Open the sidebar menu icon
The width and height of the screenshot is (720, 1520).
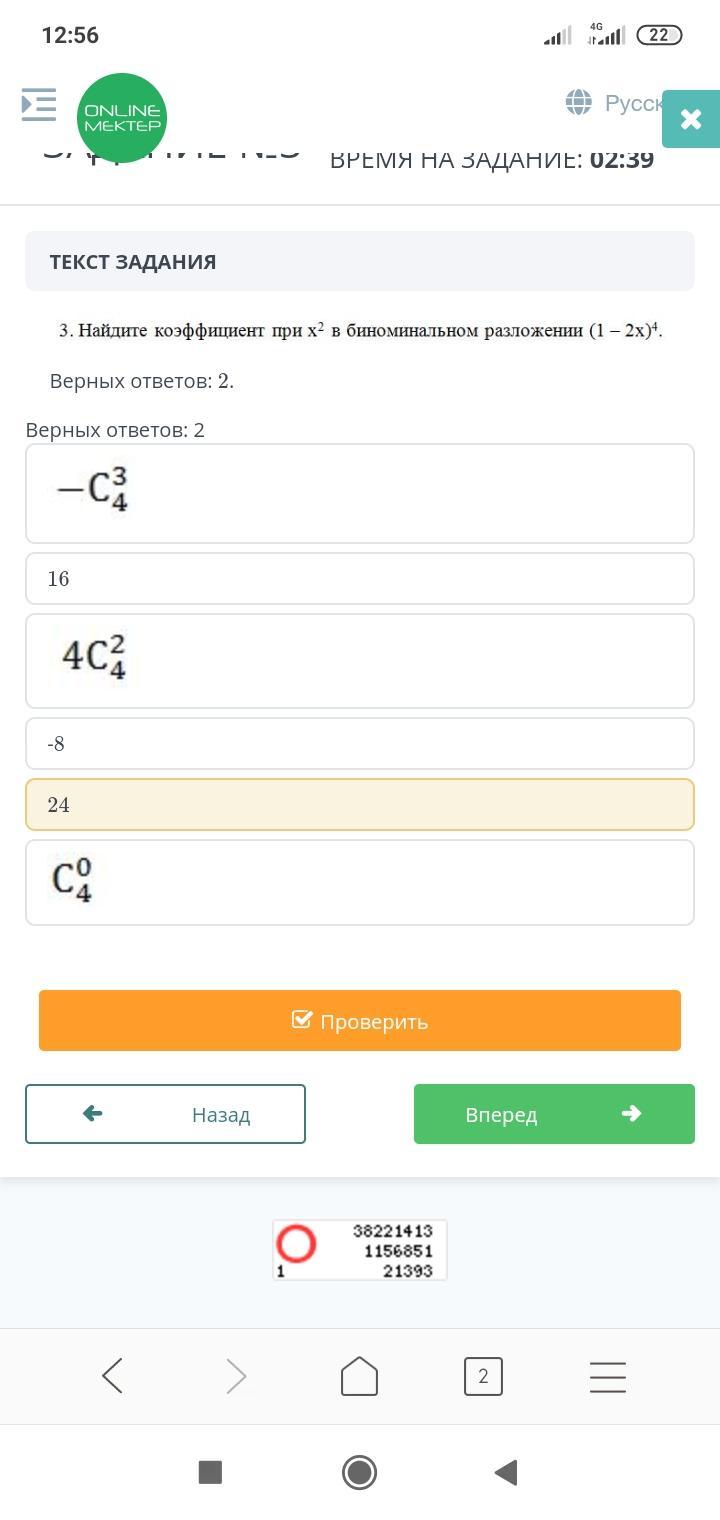click(x=39, y=104)
